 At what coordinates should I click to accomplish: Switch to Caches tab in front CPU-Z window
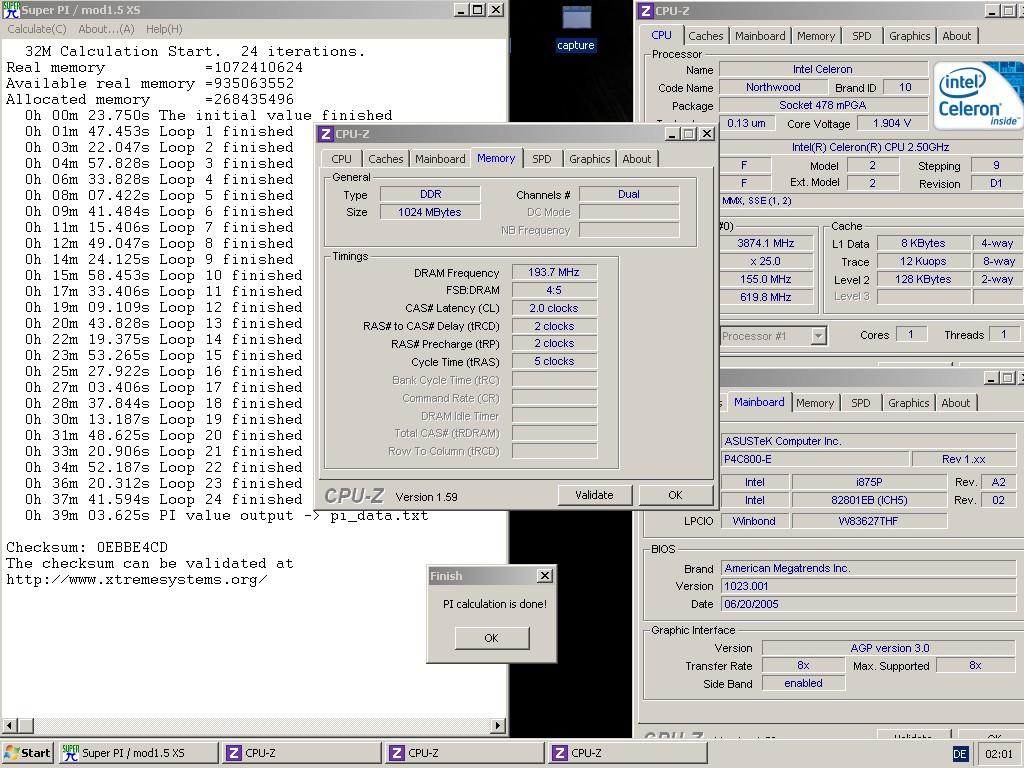pos(385,159)
